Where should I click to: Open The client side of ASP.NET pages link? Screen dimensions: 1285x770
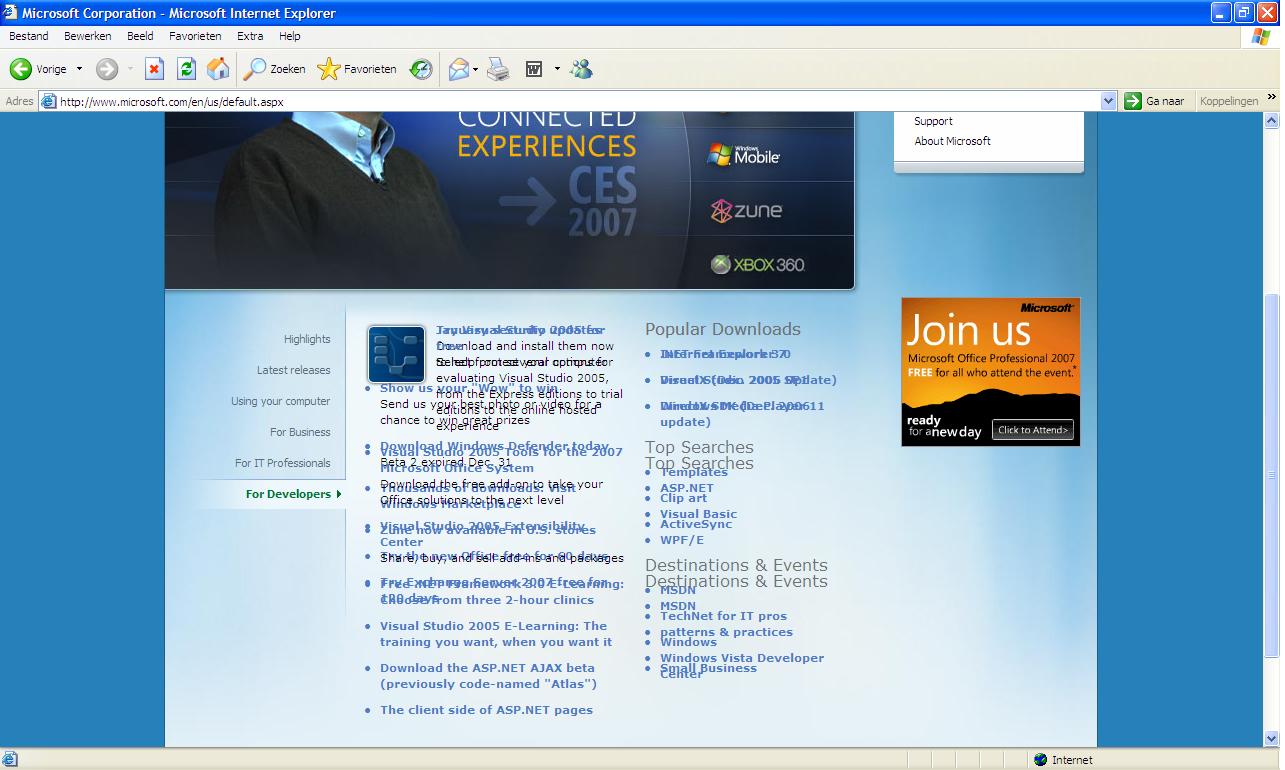[486, 710]
